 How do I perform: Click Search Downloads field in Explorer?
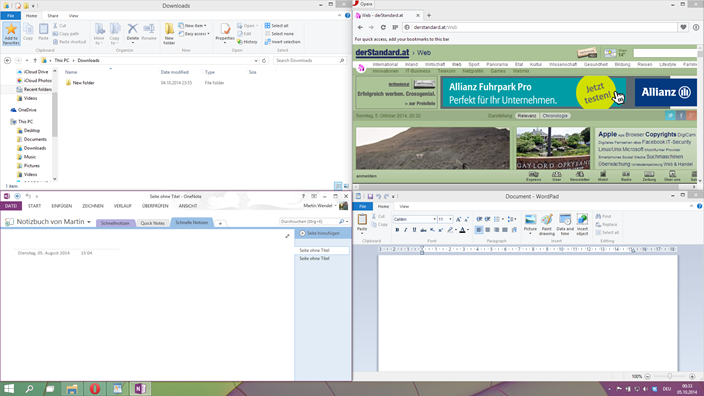309,61
